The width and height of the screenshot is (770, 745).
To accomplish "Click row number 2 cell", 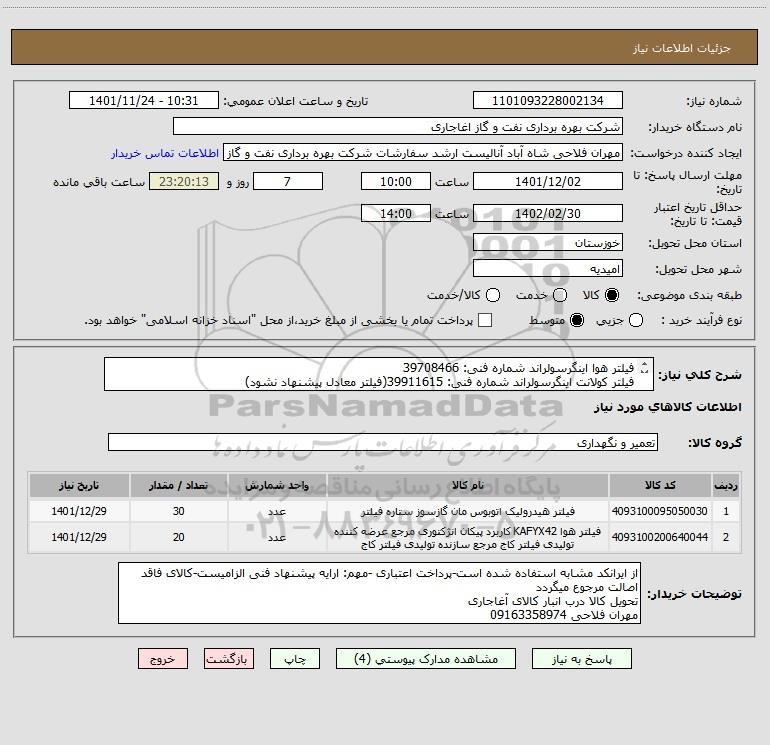I will point(726,537).
